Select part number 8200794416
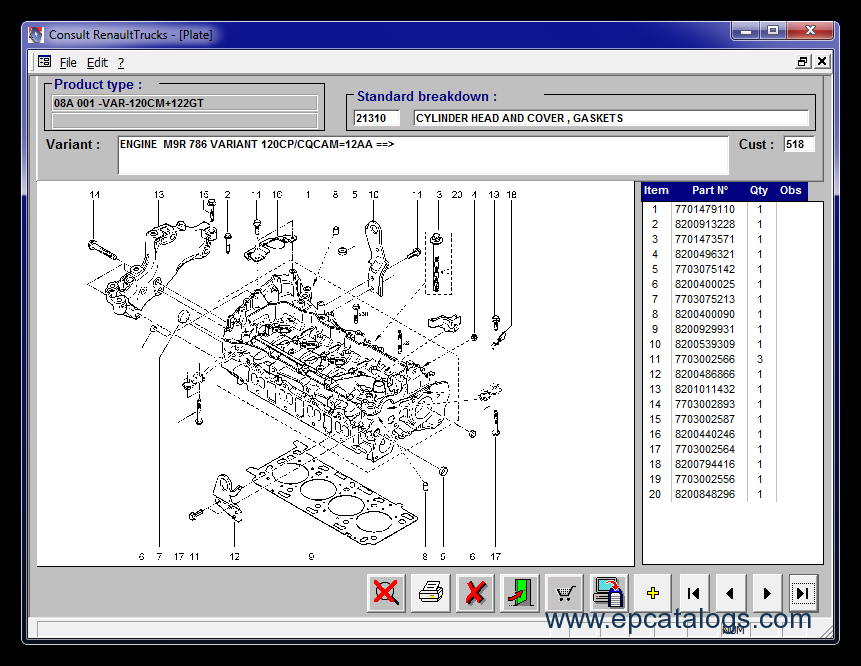 click(x=705, y=464)
